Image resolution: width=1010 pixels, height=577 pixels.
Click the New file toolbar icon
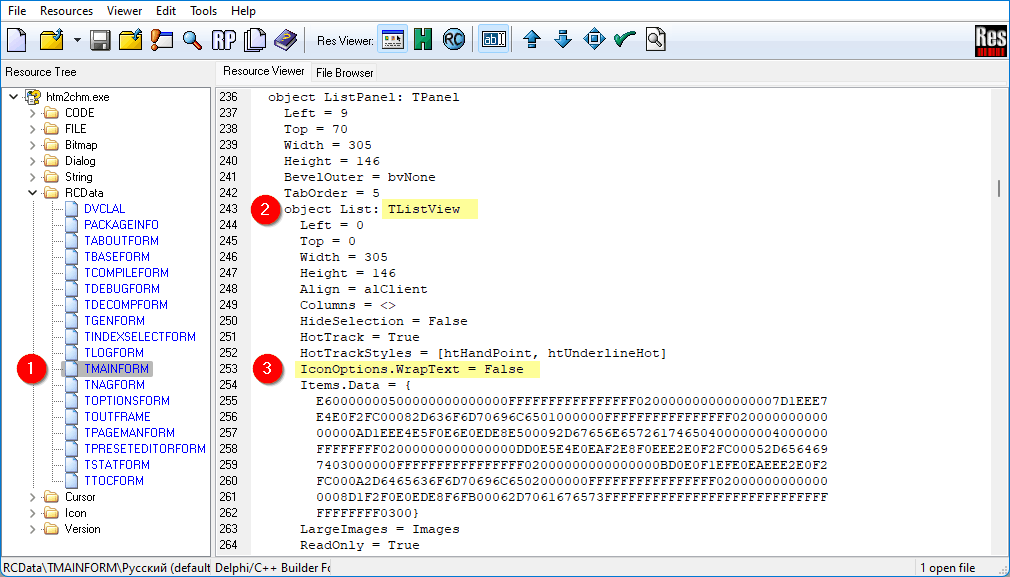click(x=17, y=40)
